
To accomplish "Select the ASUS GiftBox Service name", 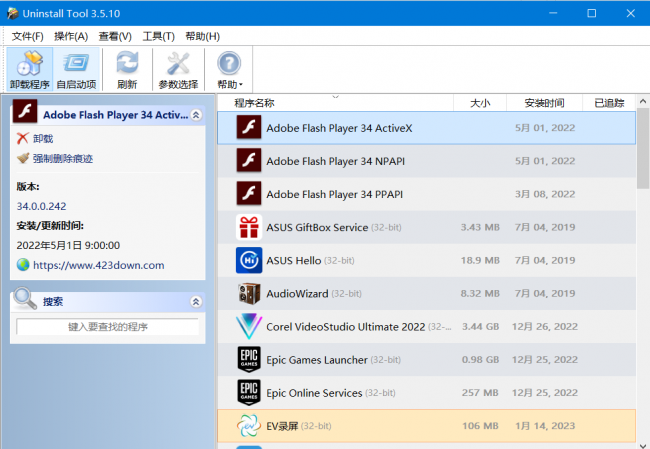I will (317, 227).
